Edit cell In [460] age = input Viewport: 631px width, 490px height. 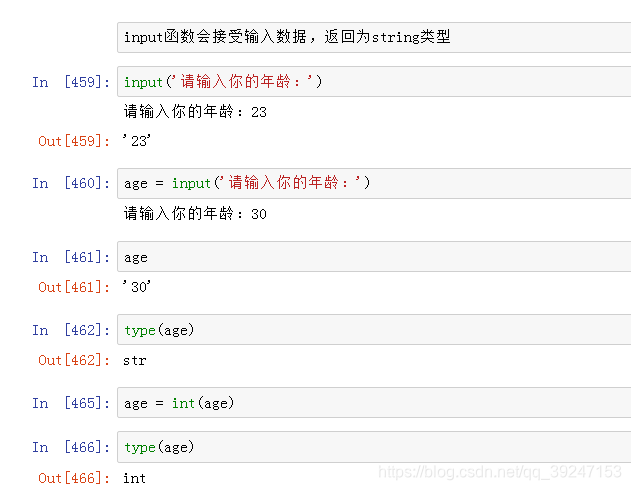tap(374, 183)
